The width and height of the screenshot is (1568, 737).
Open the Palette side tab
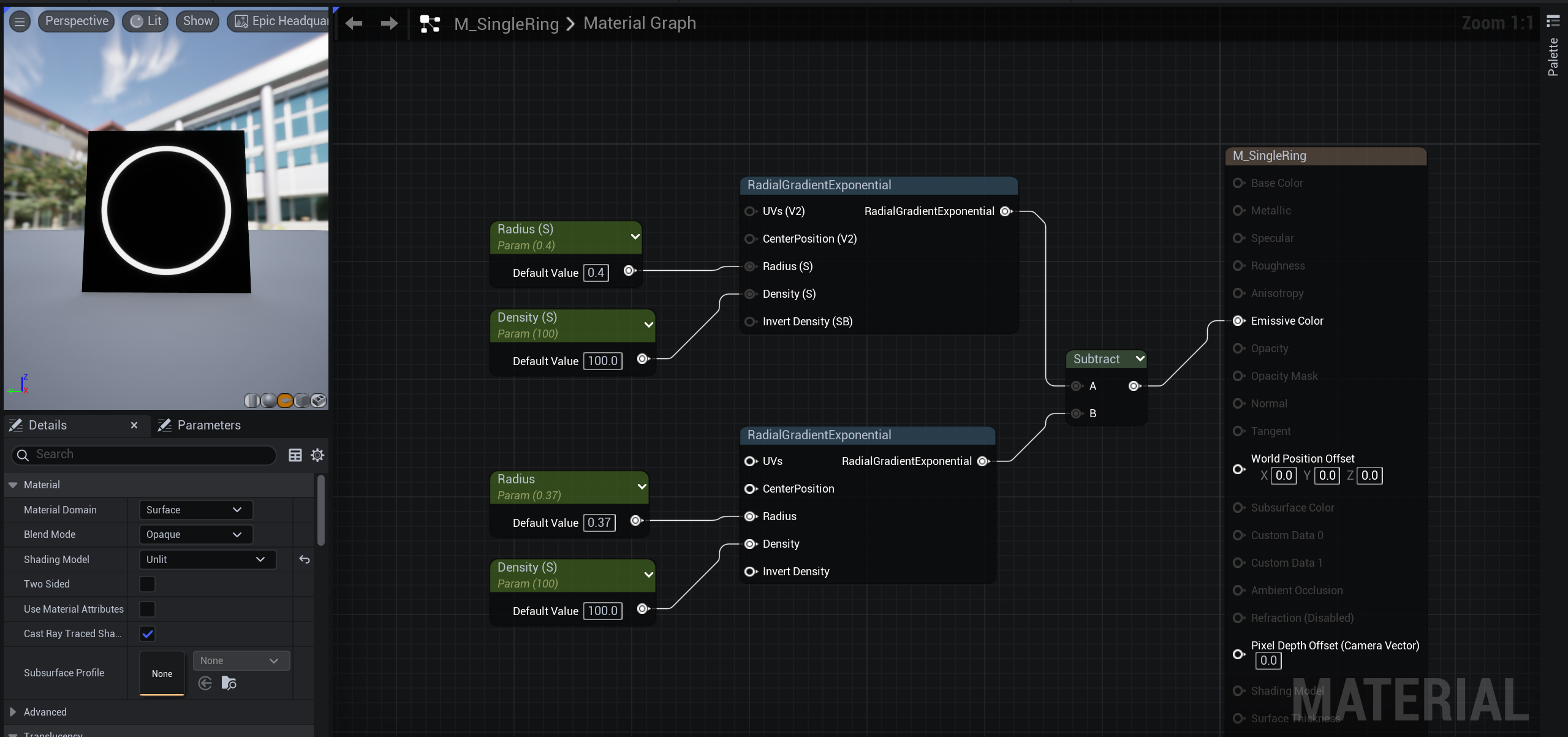coord(1553,56)
